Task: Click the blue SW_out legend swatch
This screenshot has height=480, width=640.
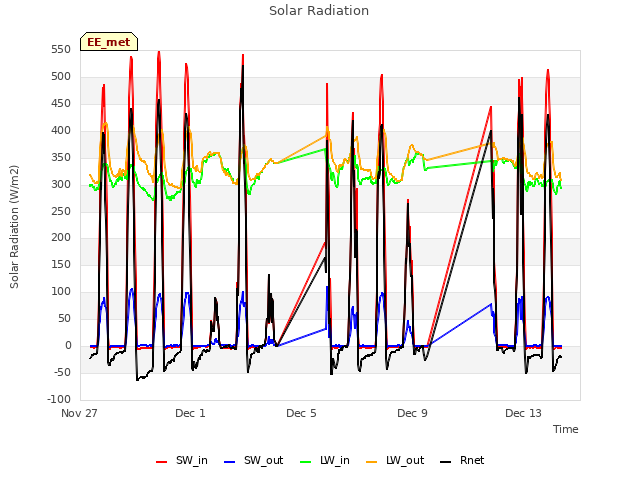Action: [230, 462]
